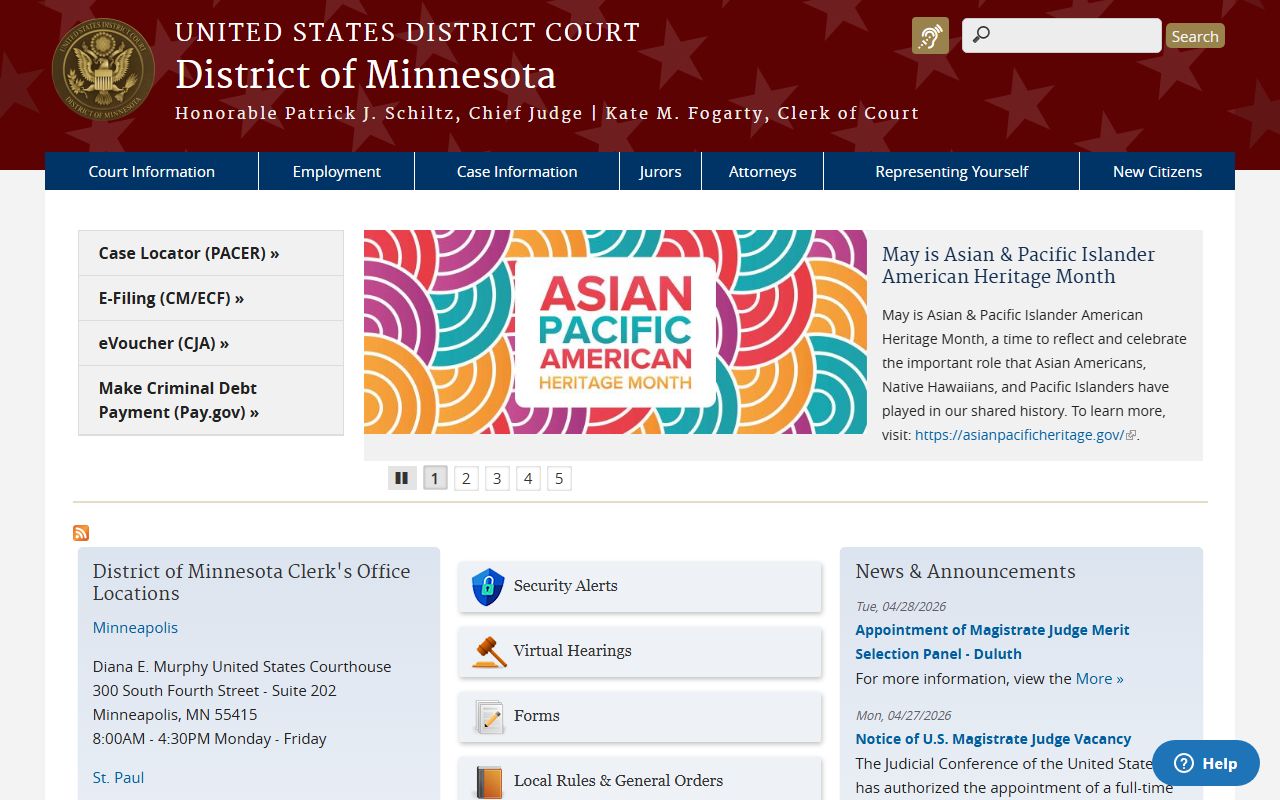Open the Employment menu
The height and width of the screenshot is (800, 1280).
[x=337, y=171]
